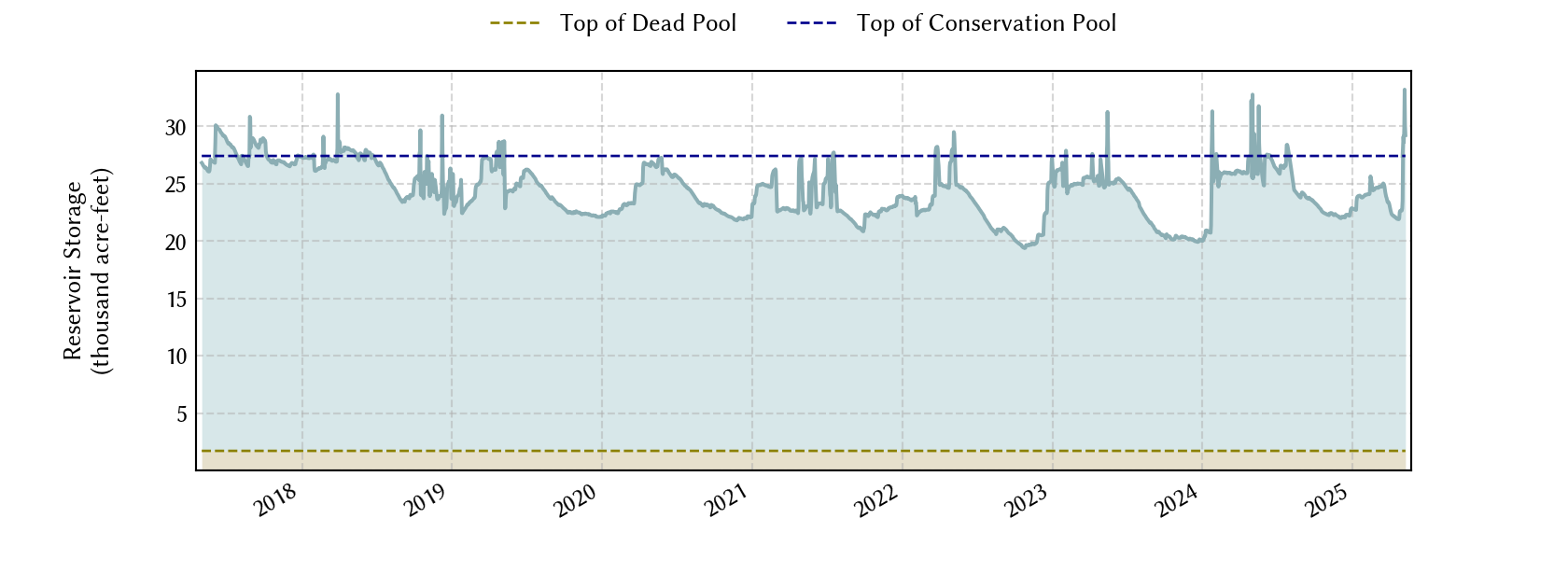Click the y-axis tick label 10

tap(175, 357)
